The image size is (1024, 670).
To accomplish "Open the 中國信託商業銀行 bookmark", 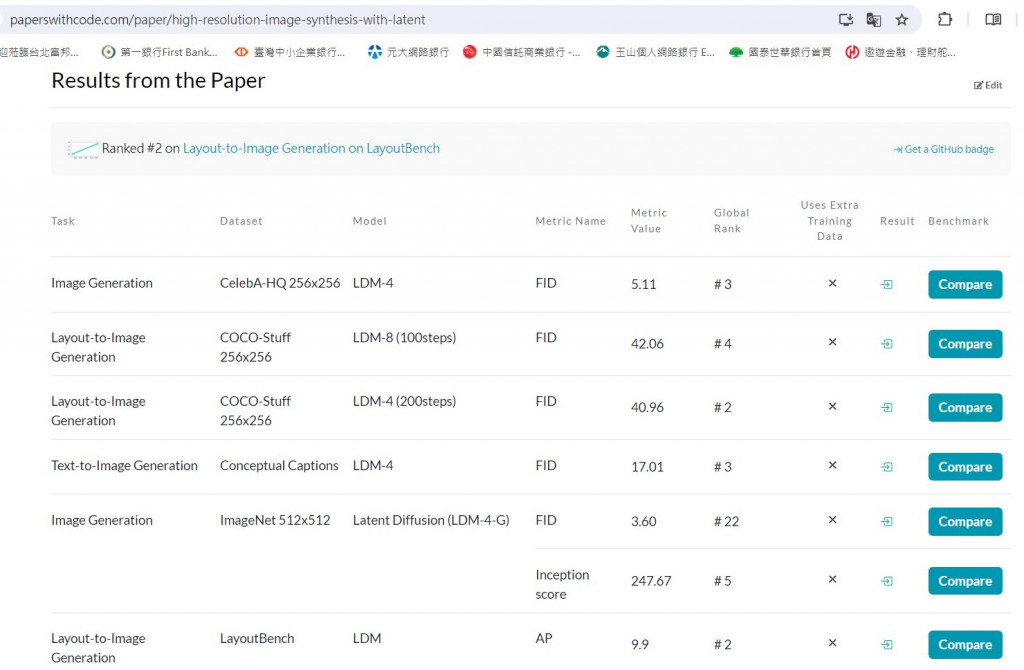I will [x=521, y=52].
